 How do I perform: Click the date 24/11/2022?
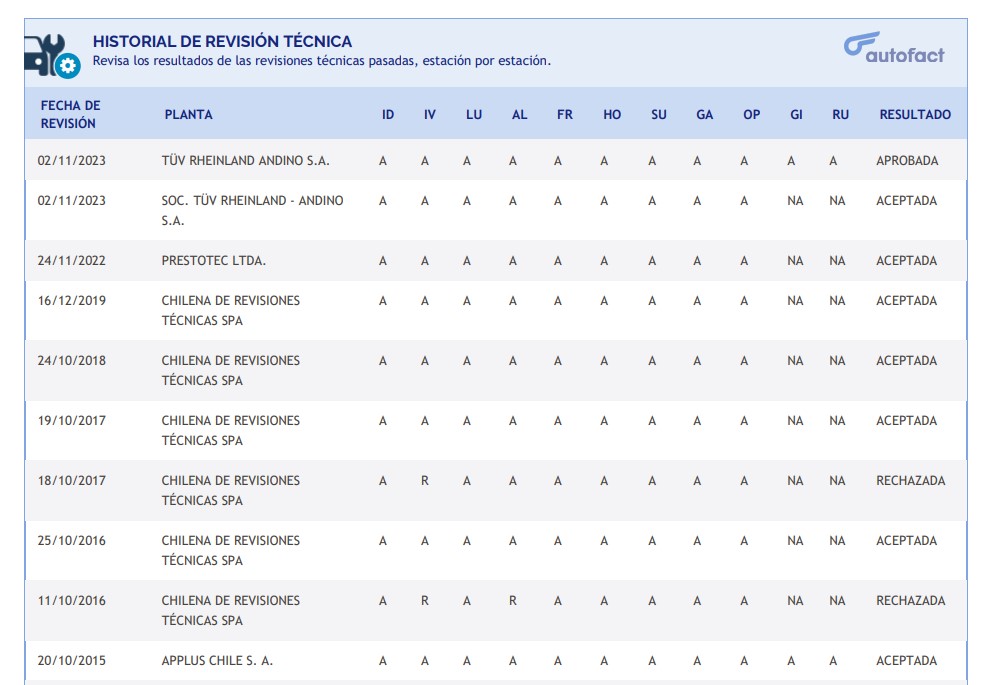point(71,261)
